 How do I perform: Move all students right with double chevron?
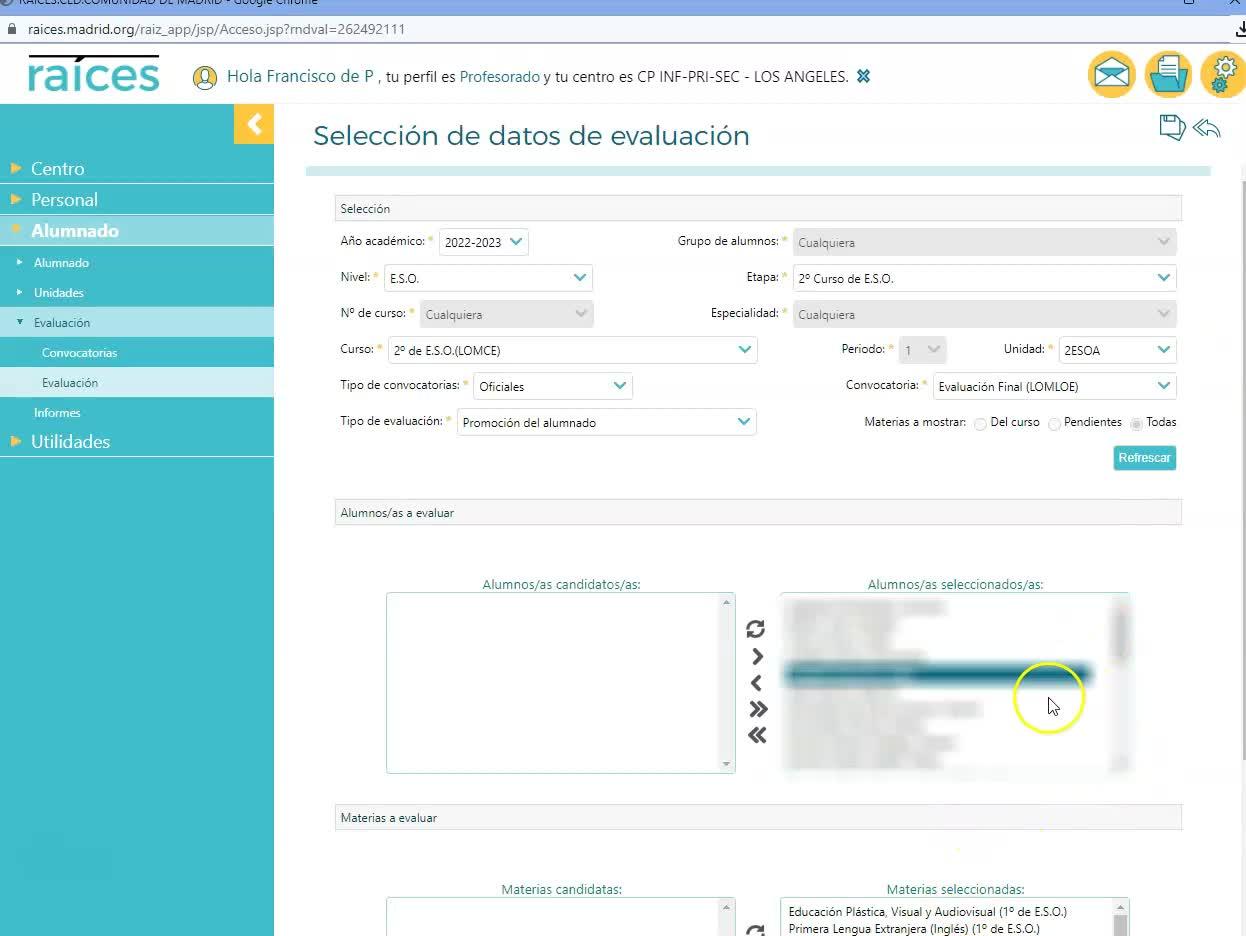[x=757, y=710]
